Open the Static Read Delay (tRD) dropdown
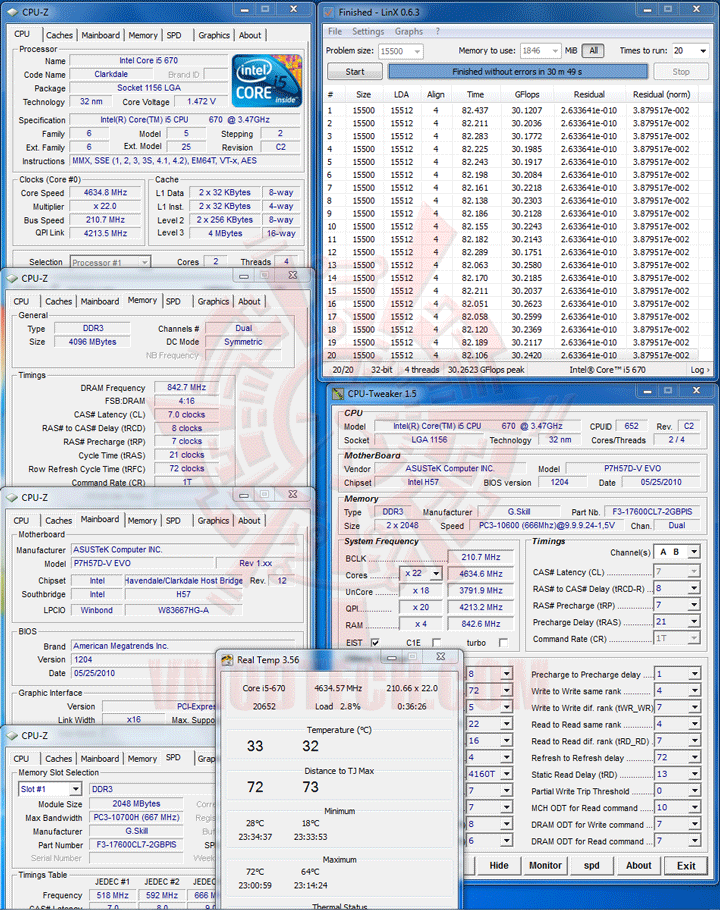Viewport: 720px width, 910px height. (x=694, y=774)
